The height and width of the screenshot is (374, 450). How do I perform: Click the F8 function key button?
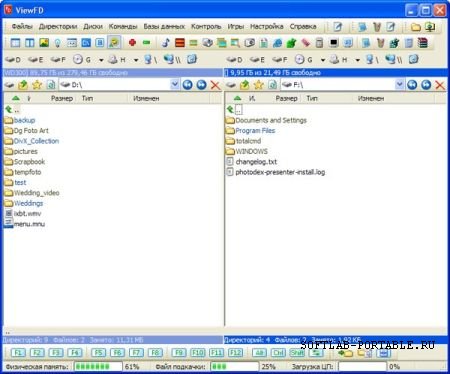pos(155,353)
